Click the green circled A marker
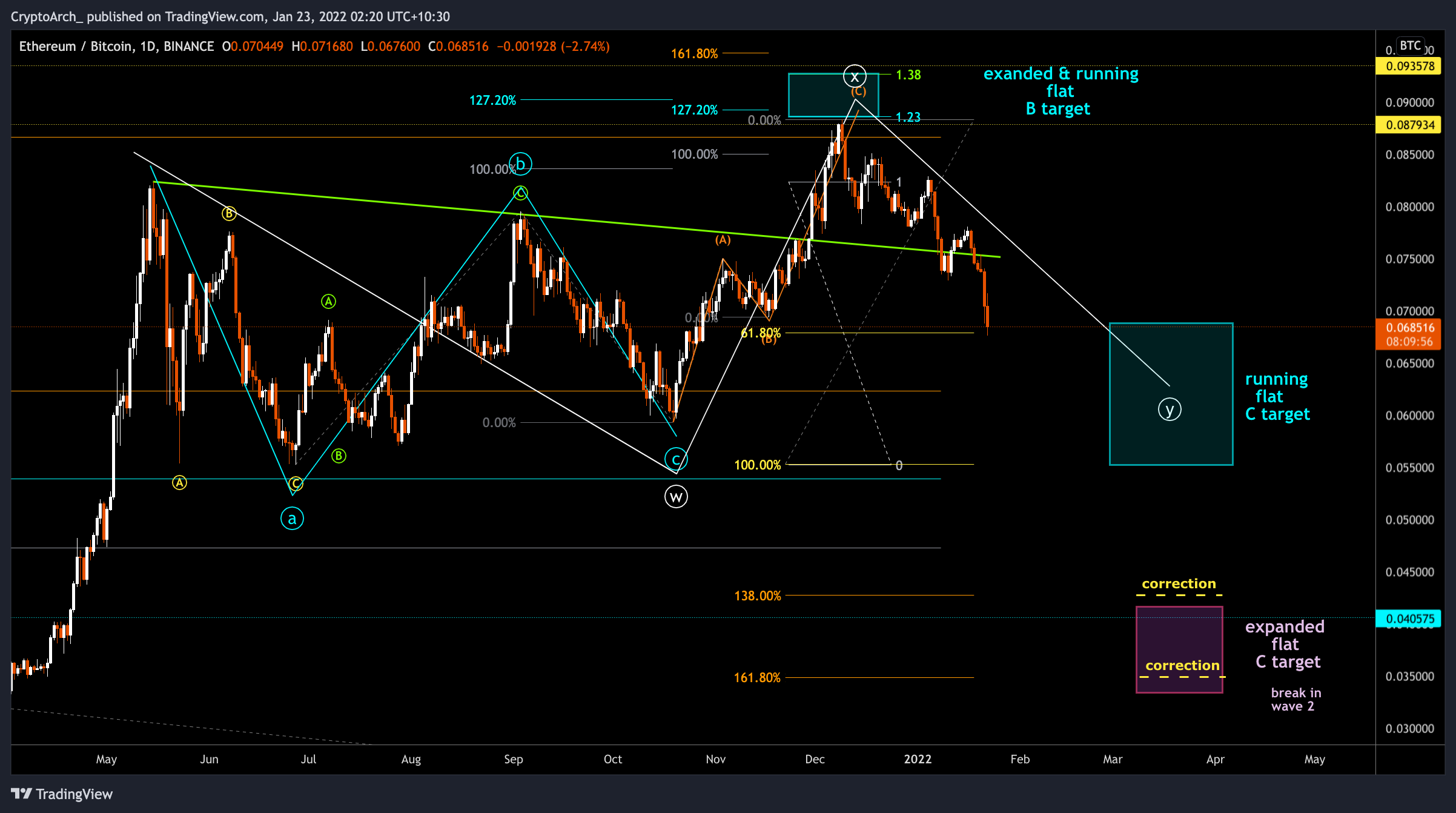 (328, 301)
